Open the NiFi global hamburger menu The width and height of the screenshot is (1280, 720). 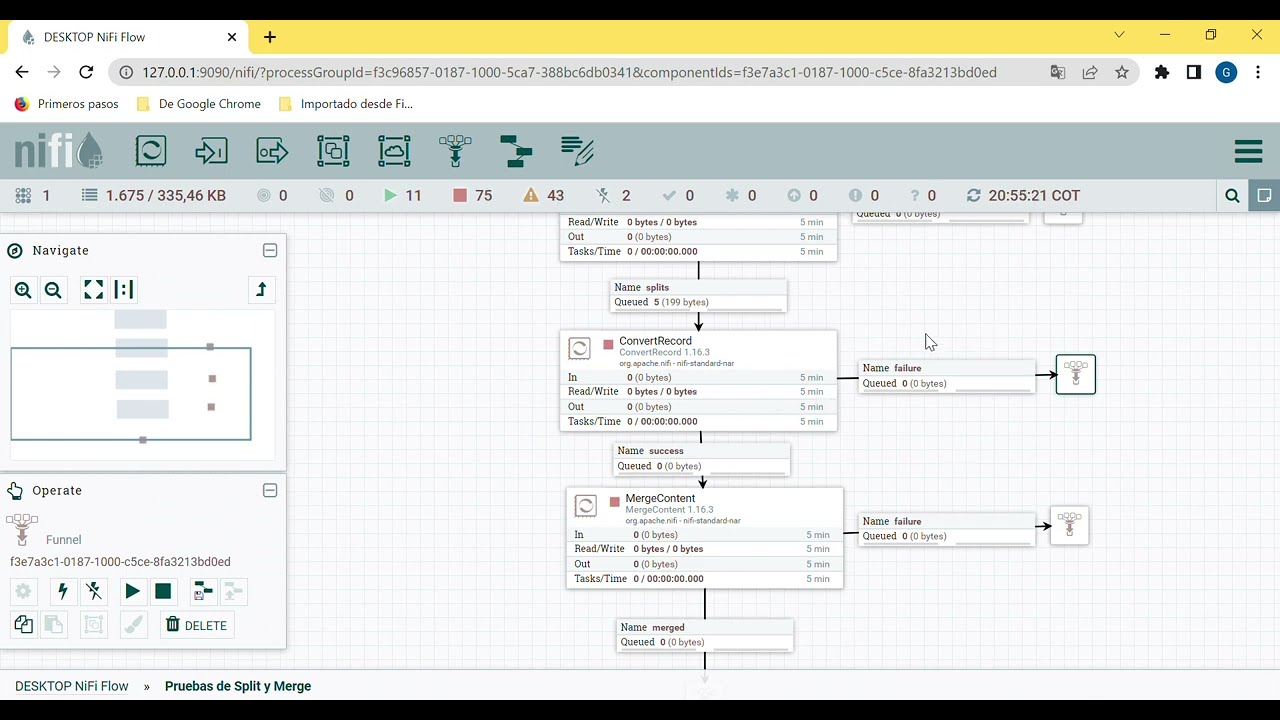click(x=1248, y=151)
